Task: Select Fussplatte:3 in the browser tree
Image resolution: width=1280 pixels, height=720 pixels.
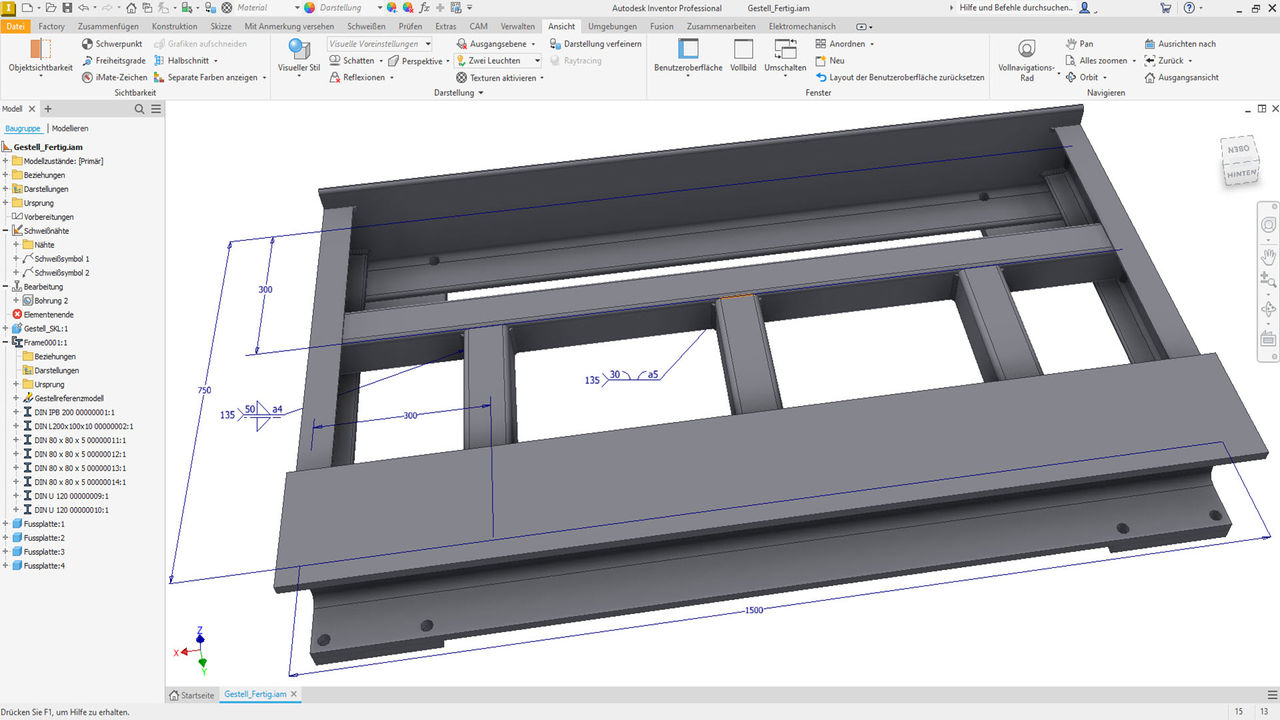Action: [44, 552]
